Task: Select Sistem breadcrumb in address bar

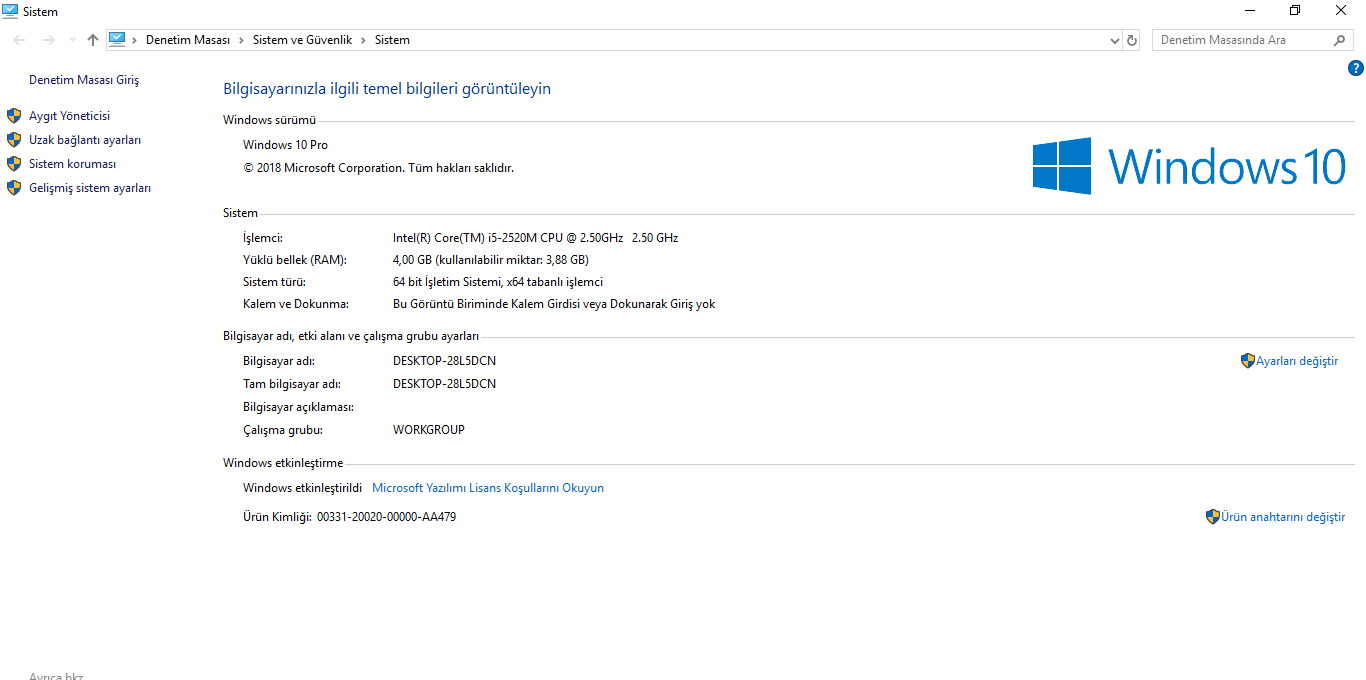Action: coord(392,40)
